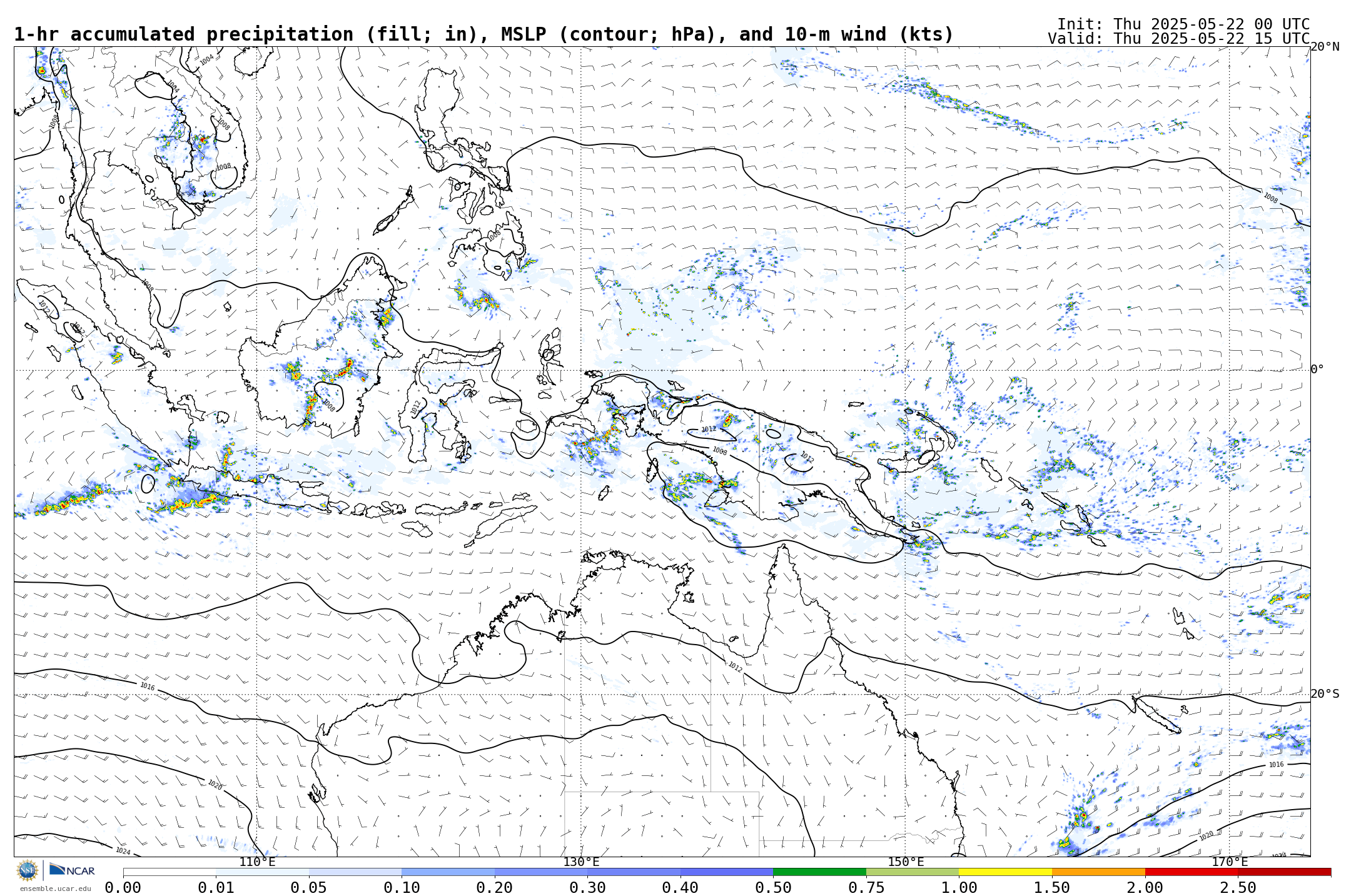
Task: Pick the orange 1.50–2.00 colorbar segment
Action: point(1098,872)
